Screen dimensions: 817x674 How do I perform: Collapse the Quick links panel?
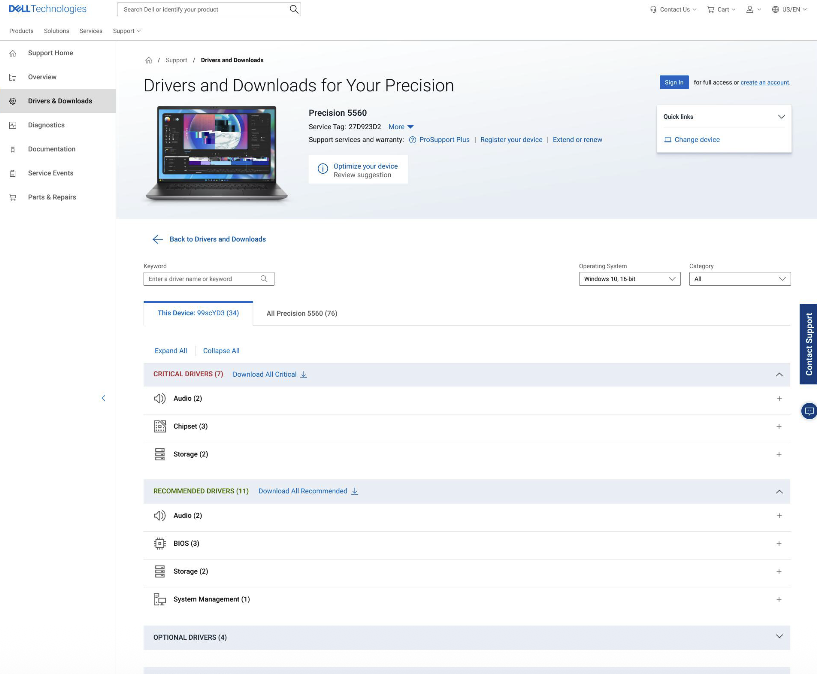pos(781,117)
